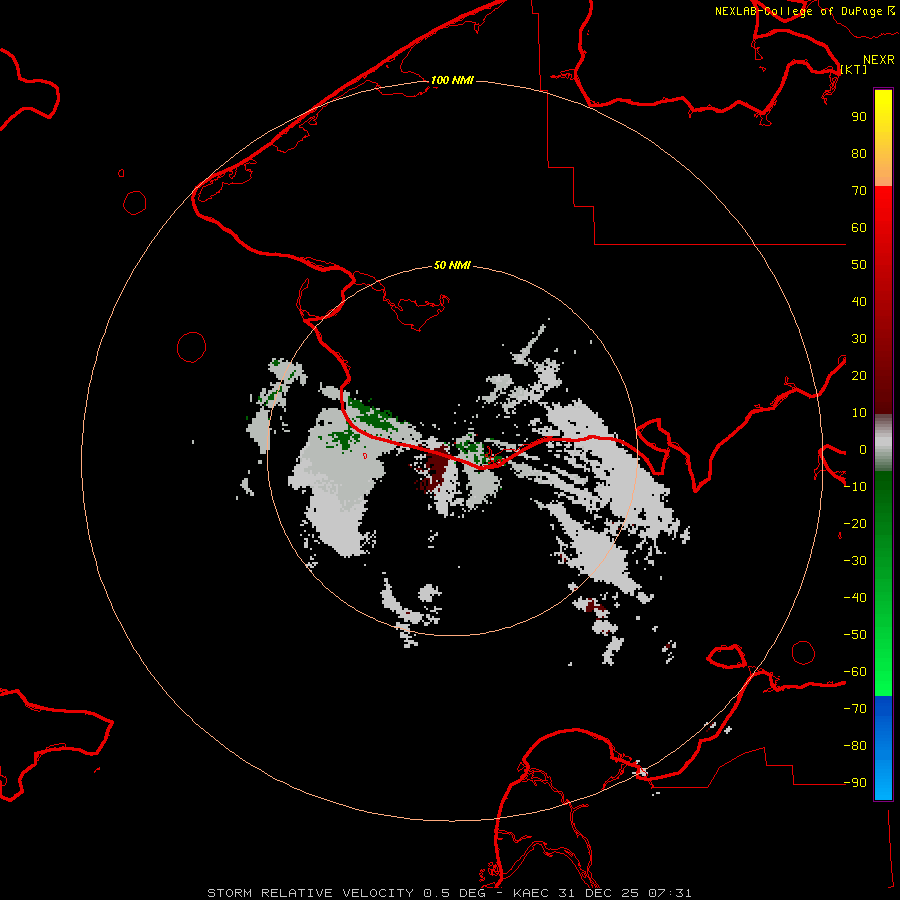Click the -30 value on the velocity scale

tap(855, 561)
